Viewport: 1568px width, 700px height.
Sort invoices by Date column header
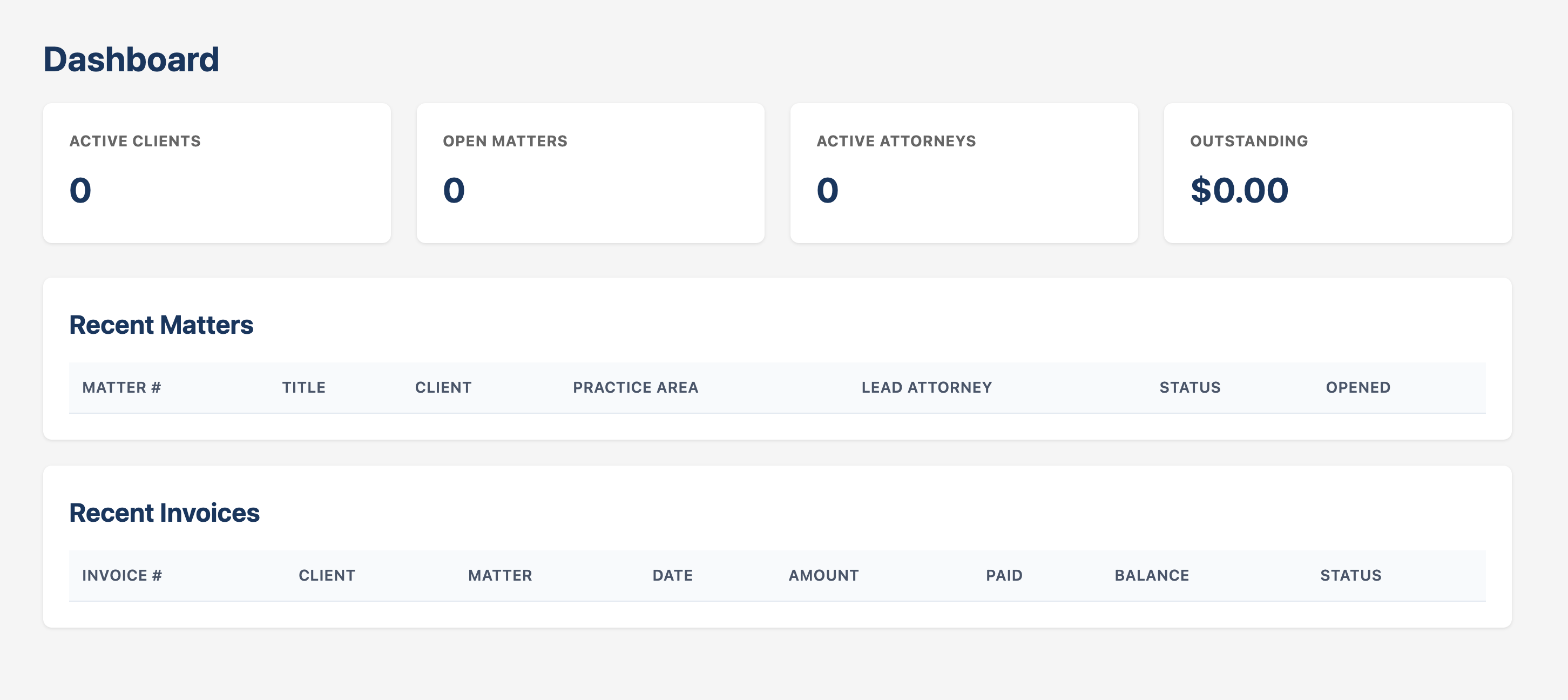673,576
